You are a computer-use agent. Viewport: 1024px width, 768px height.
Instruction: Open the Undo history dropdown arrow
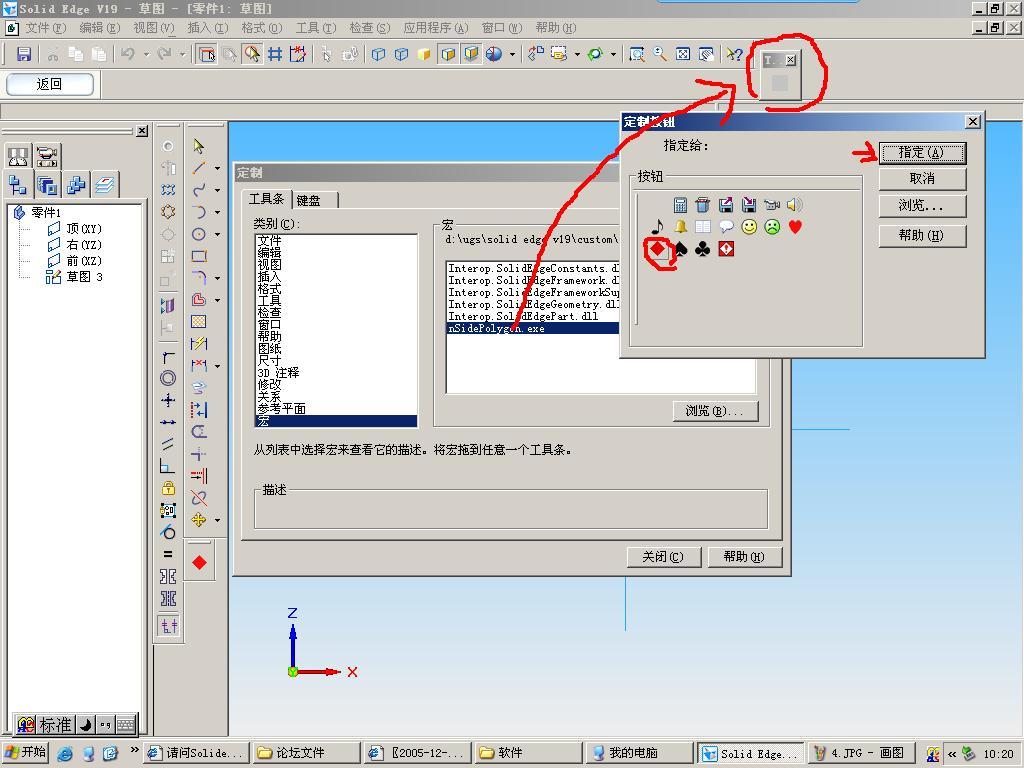(x=146, y=54)
